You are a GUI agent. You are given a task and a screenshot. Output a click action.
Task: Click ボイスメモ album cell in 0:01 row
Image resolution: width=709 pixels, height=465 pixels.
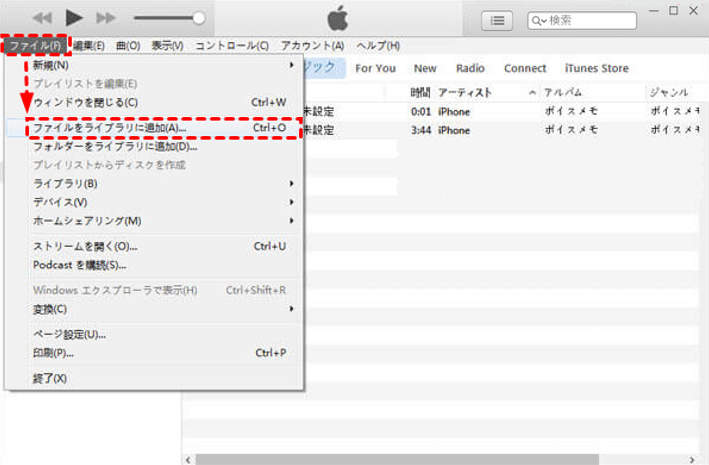click(571, 111)
